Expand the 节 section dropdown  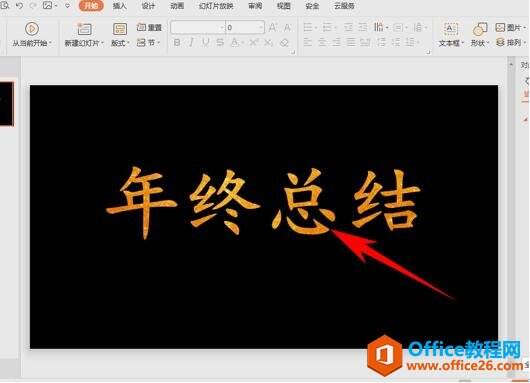(159, 43)
